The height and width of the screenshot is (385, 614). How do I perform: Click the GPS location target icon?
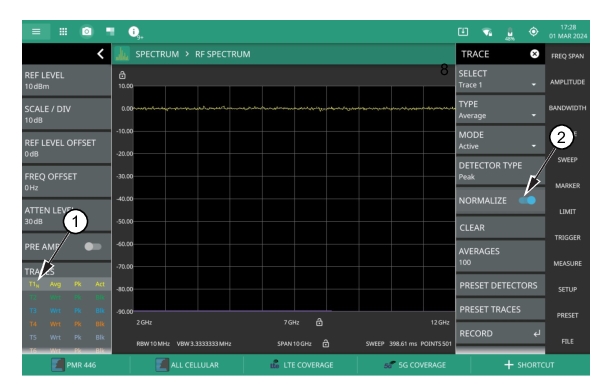tap(533, 32)
